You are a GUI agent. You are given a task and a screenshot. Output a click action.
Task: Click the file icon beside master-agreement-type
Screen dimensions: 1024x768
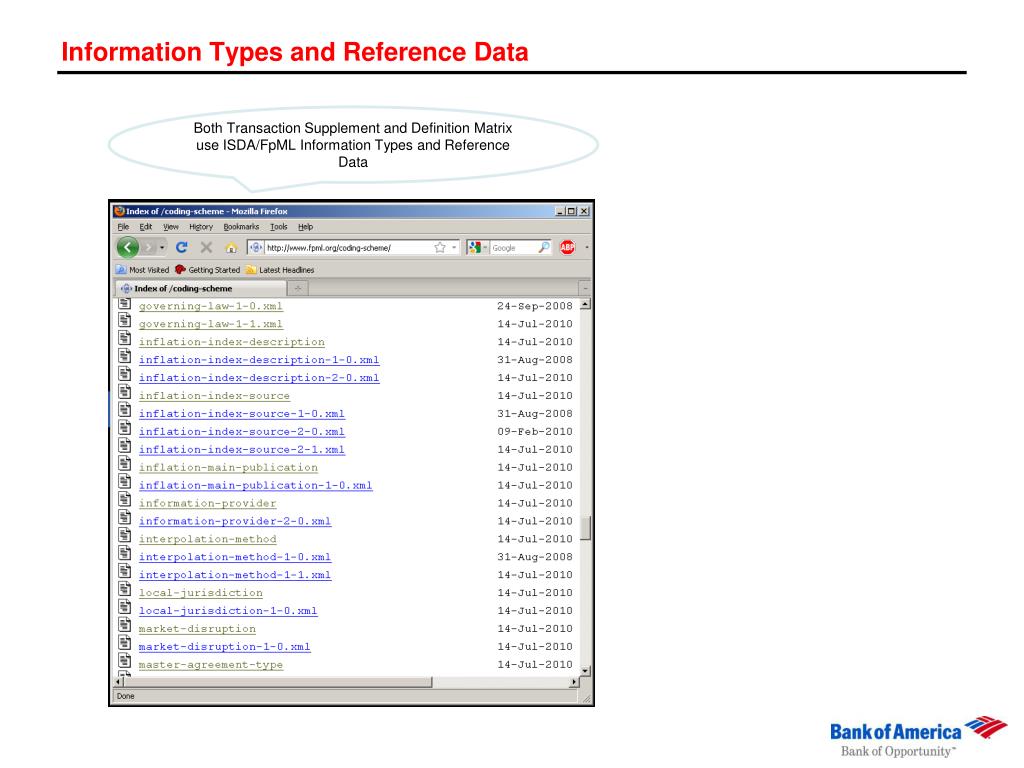click(125, 661)
